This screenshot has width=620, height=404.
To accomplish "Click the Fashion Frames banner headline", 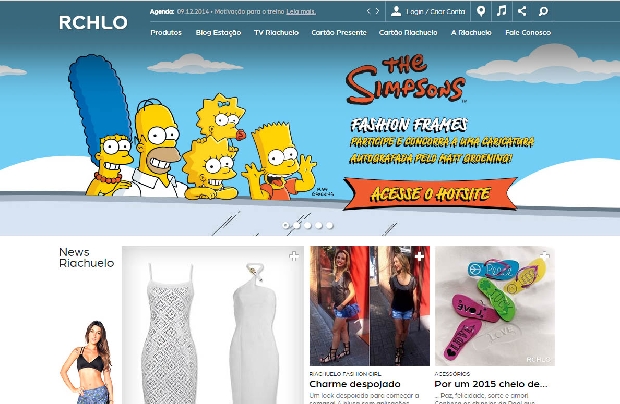I will (409, 125).
